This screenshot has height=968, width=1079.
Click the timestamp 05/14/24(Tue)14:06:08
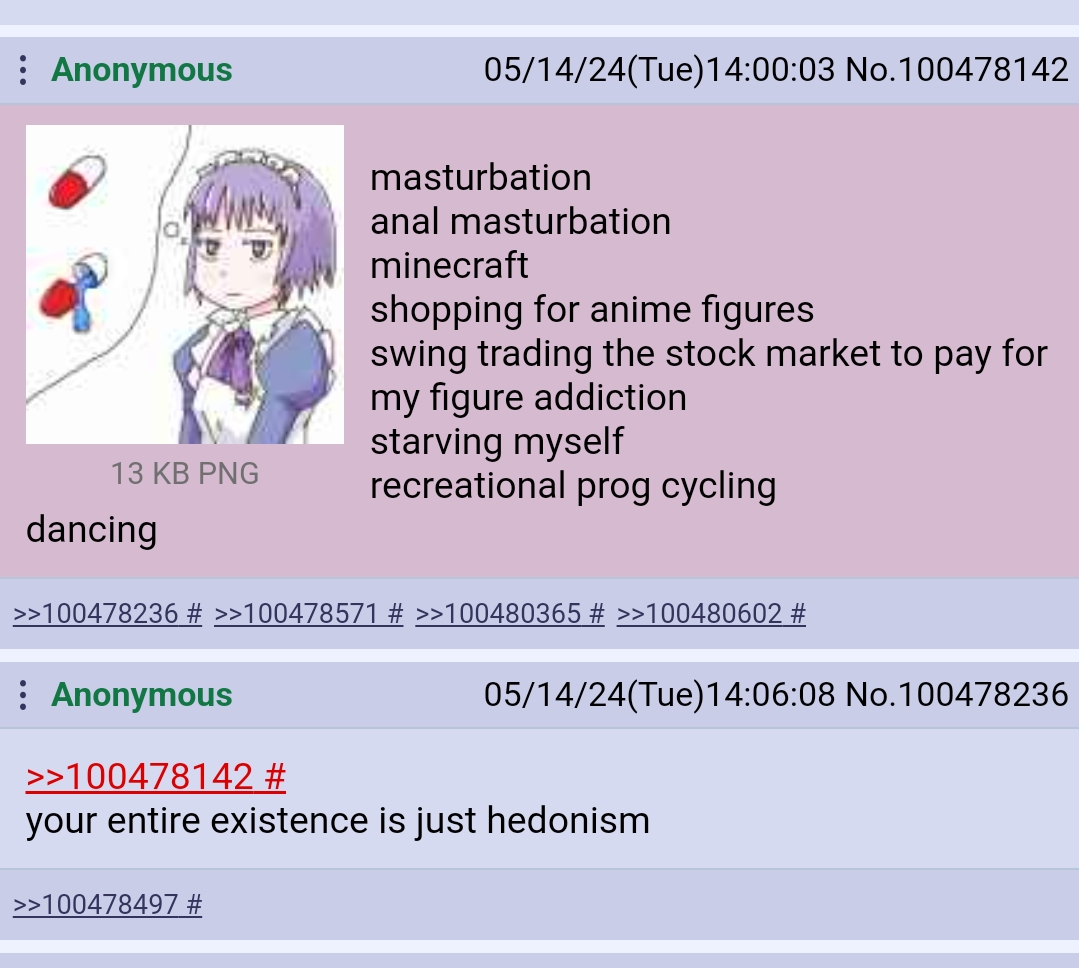(659, 695)
